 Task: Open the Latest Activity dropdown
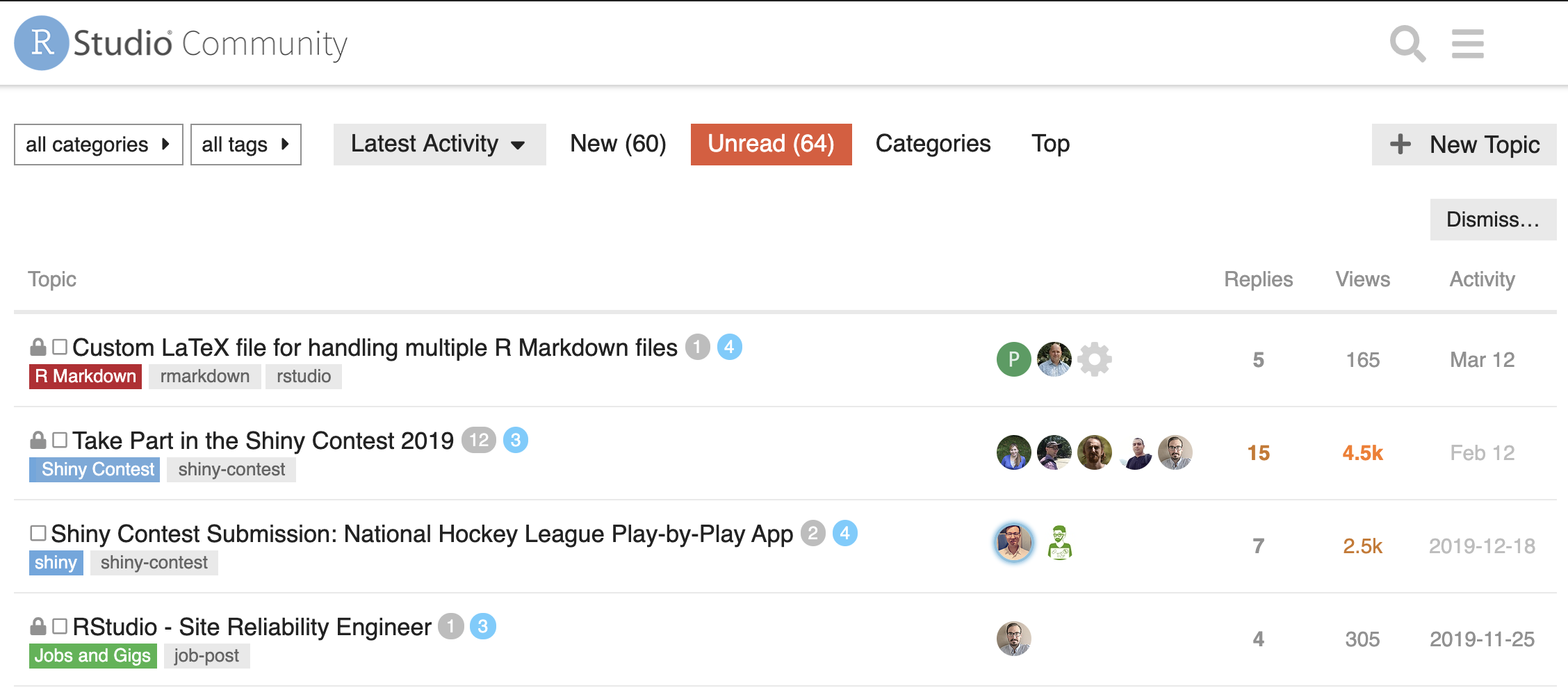pyautogui.click(x=439, y=145)
